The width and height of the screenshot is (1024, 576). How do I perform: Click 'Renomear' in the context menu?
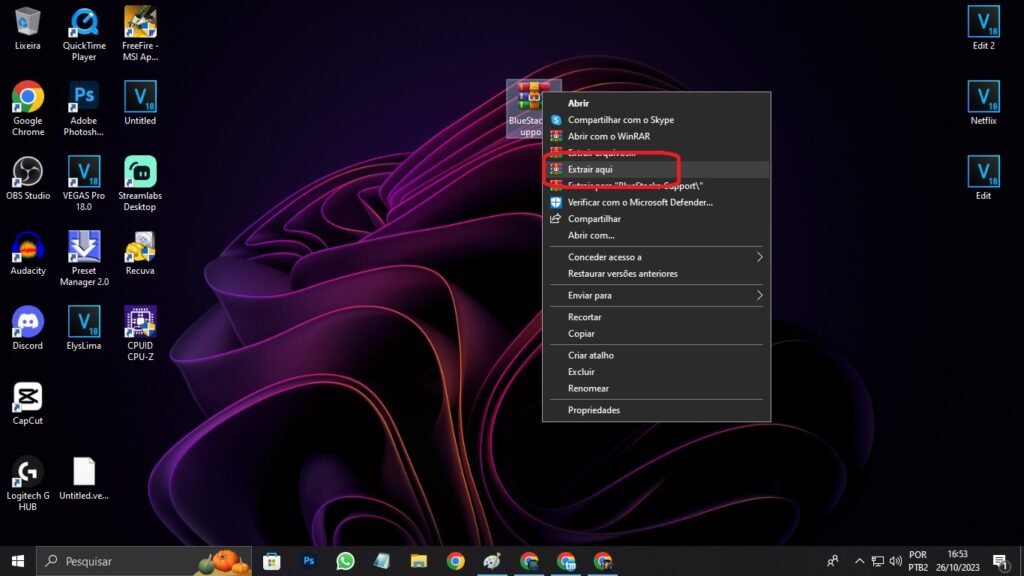588,388
